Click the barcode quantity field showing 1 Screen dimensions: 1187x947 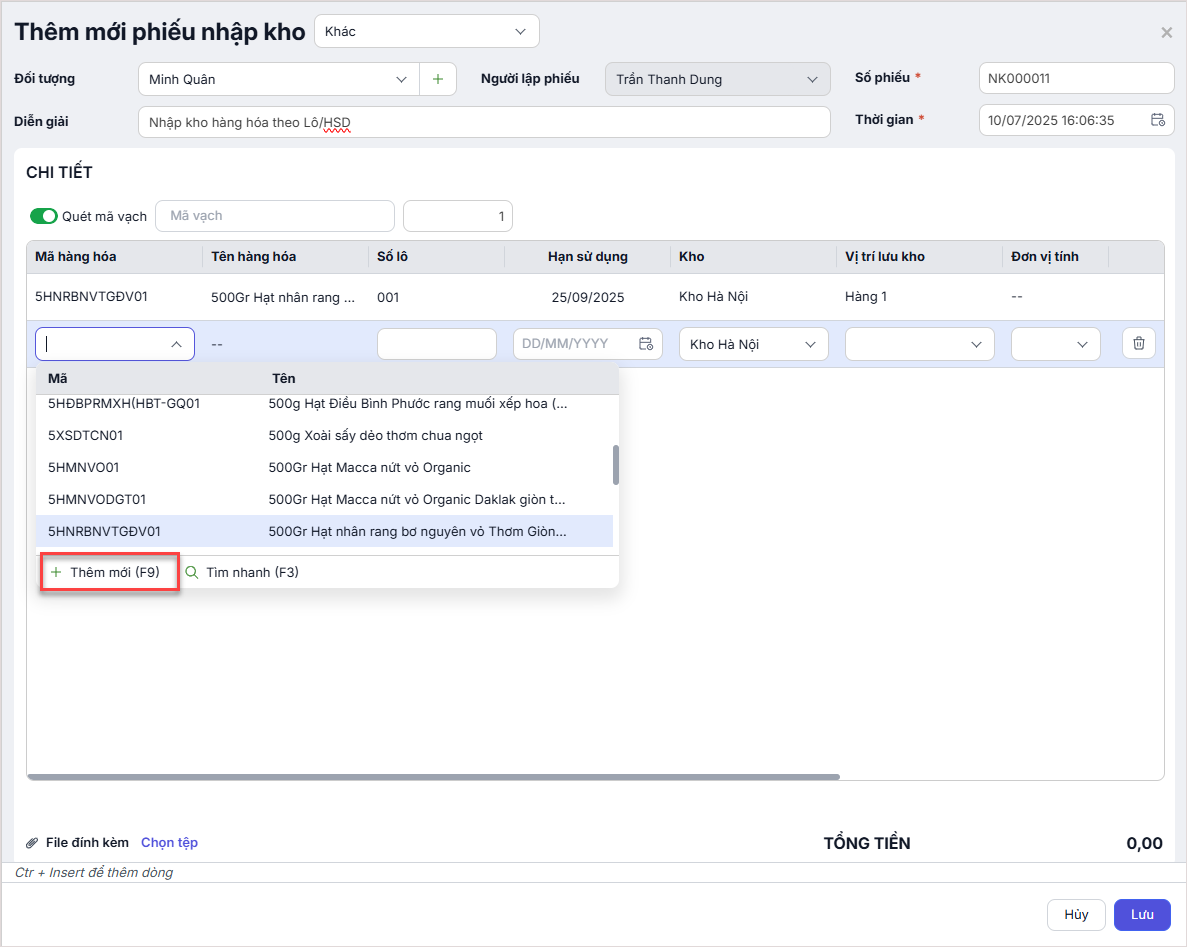tap(458, 216)
